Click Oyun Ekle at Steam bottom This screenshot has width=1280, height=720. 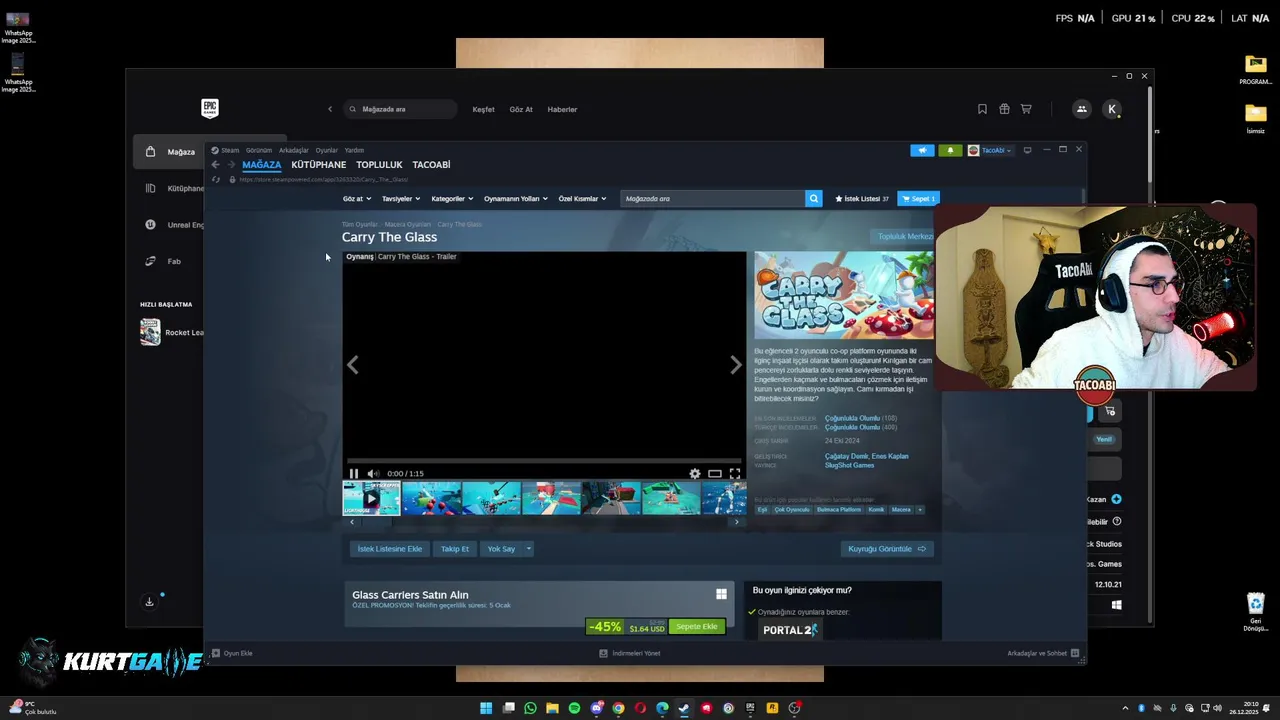[x=232, y=653]
